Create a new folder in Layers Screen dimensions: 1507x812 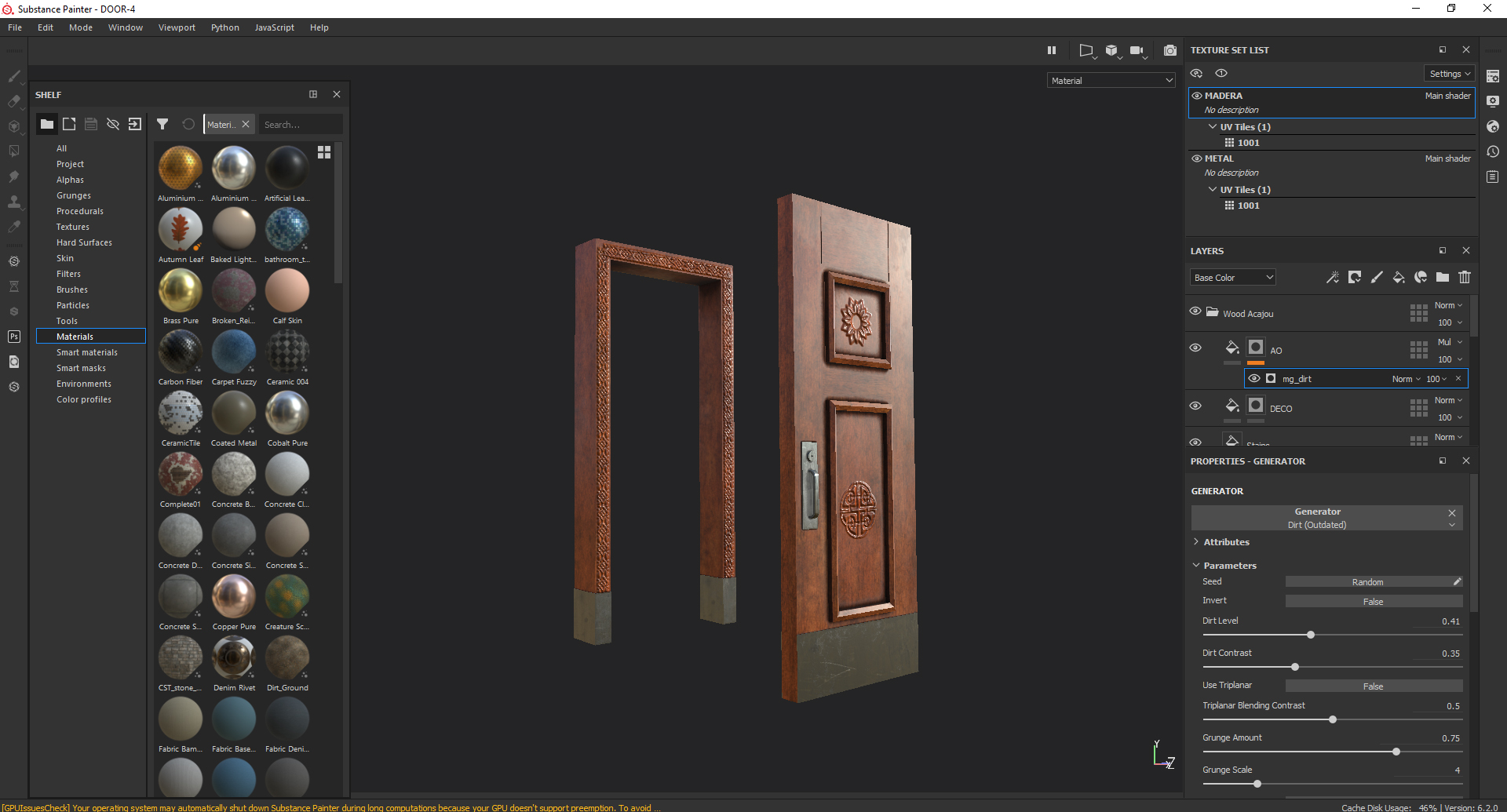pos(1443,277)
